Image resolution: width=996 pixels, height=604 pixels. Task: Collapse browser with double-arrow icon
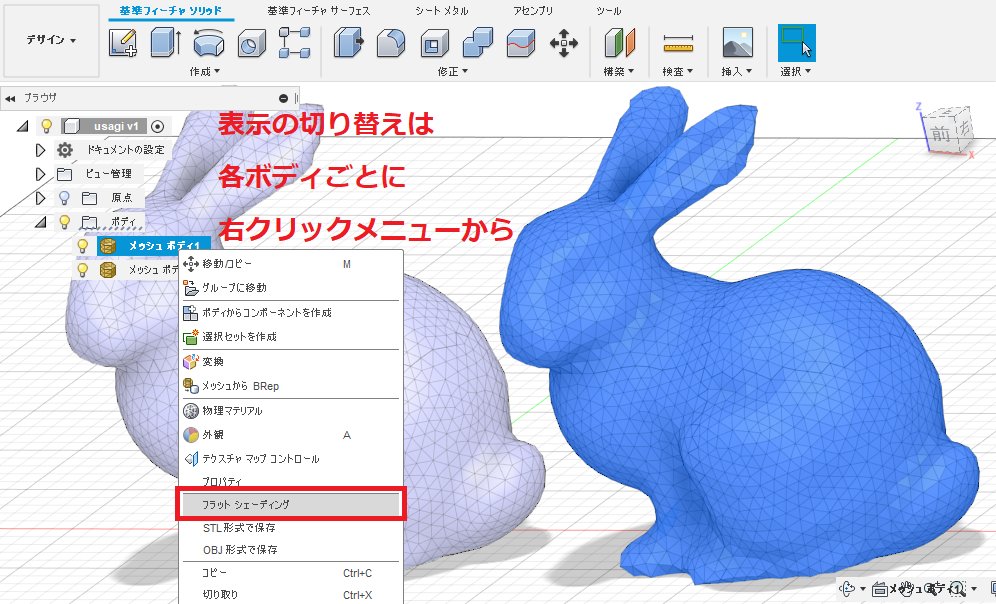[x=10, y=98]
